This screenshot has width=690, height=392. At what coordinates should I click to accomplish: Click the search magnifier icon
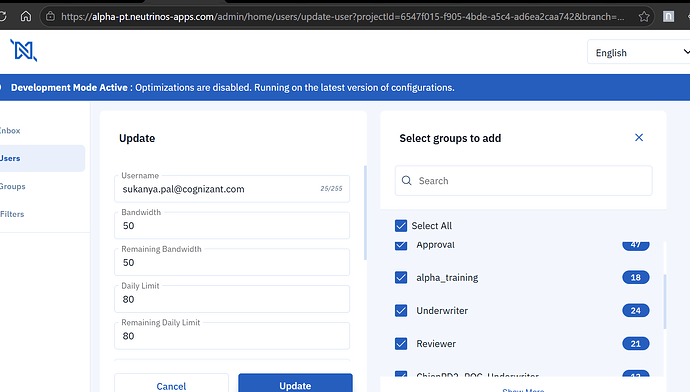[407, 181]
